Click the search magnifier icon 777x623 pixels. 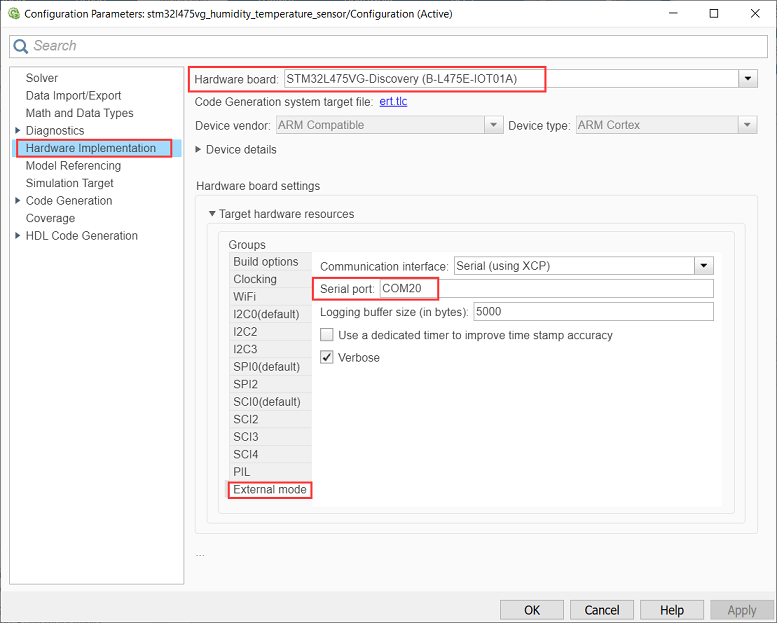coord(21,46)
